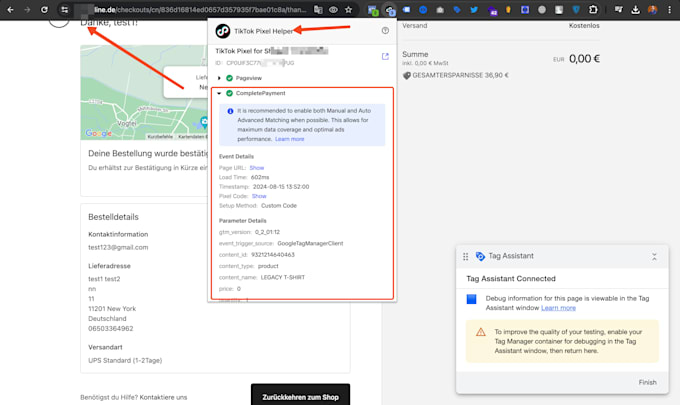The image size is (680, 405).
Task: Collapse the Tag Assistant panel chevron
Action: (654, 257)
